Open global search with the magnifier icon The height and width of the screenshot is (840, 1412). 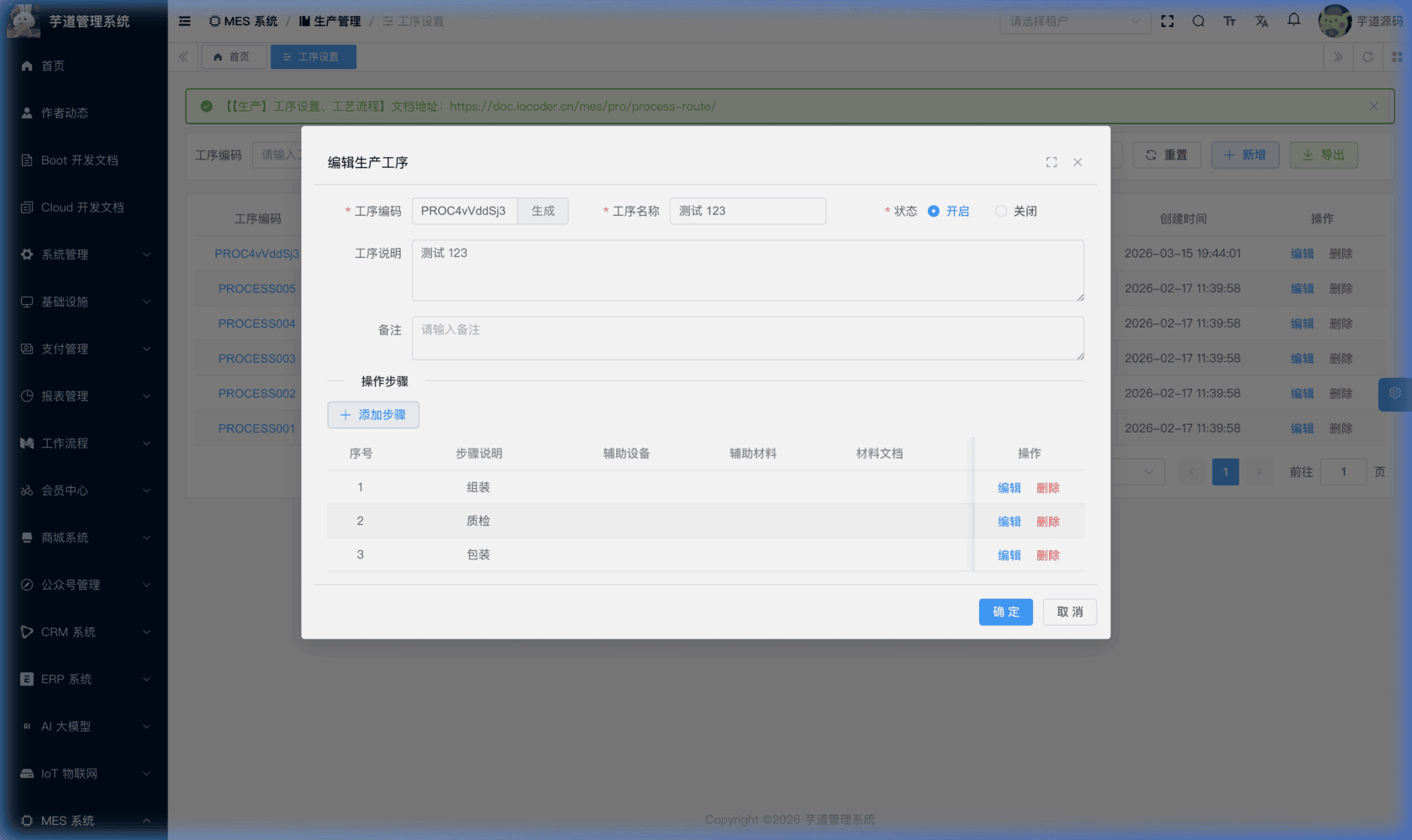(1199, 21)
